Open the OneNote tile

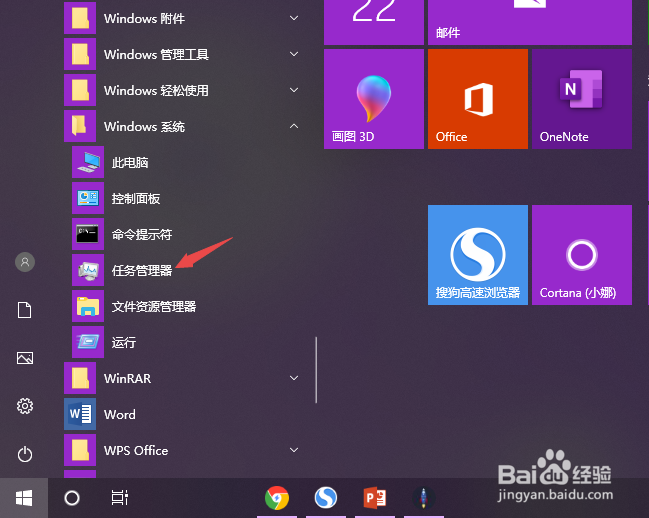click(582, 99)
